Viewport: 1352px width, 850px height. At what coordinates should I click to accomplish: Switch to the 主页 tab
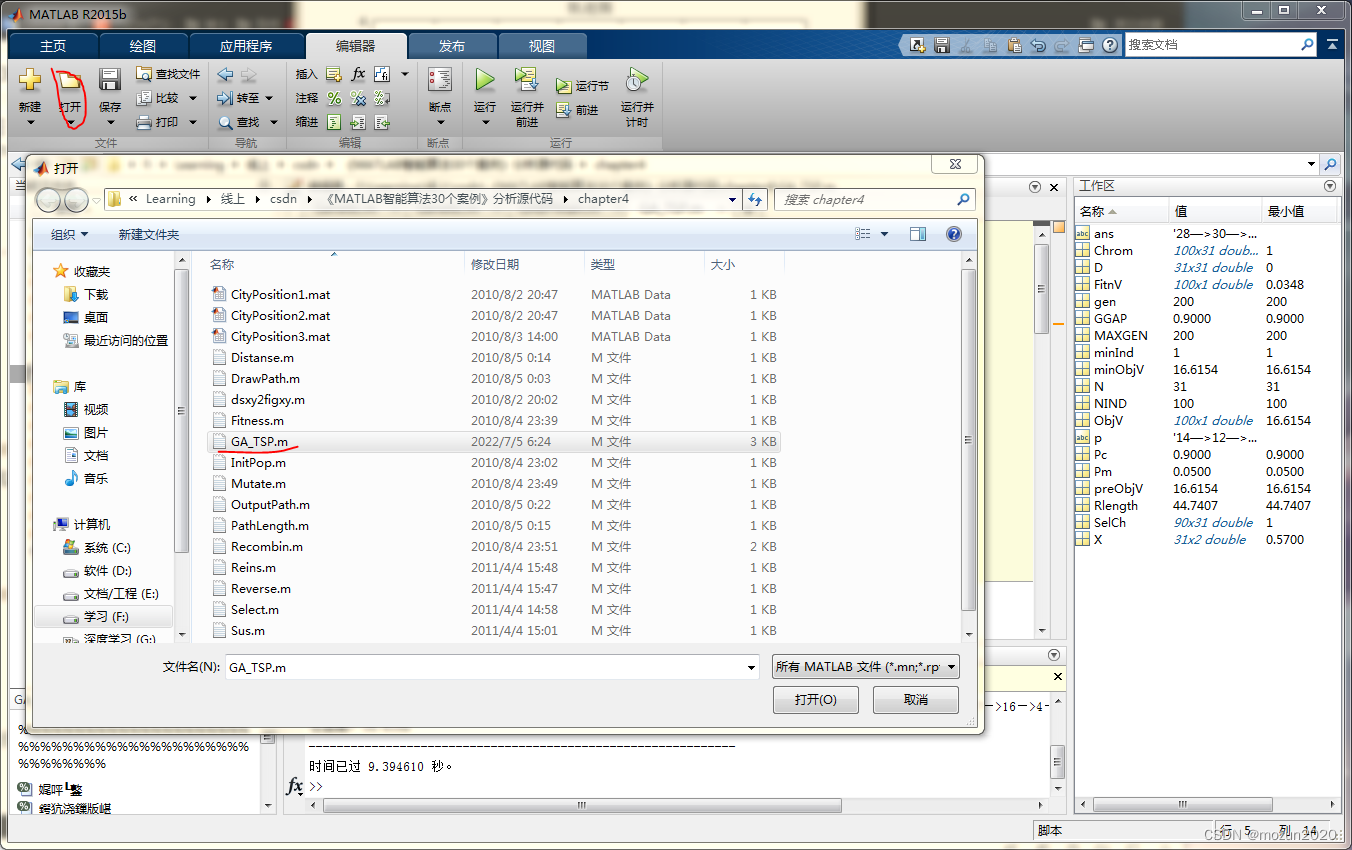tap(53, 46)
